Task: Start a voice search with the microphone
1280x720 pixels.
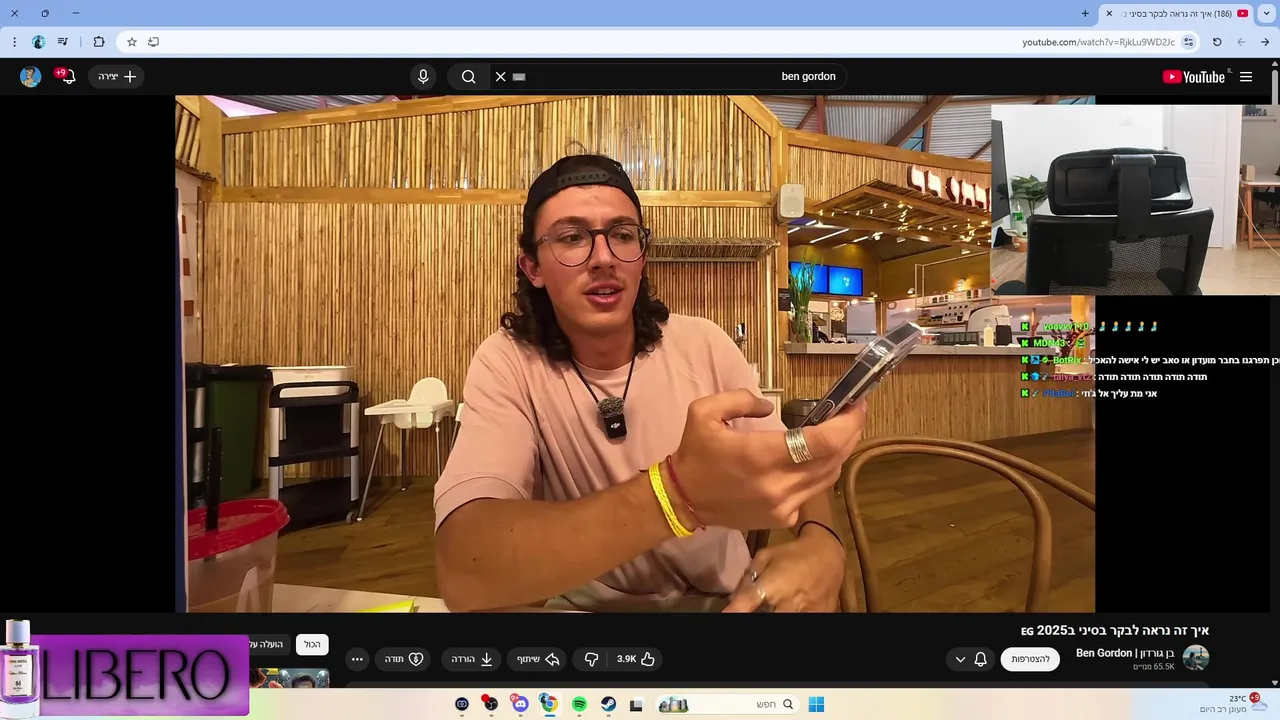Action: (x=423, y=77)
